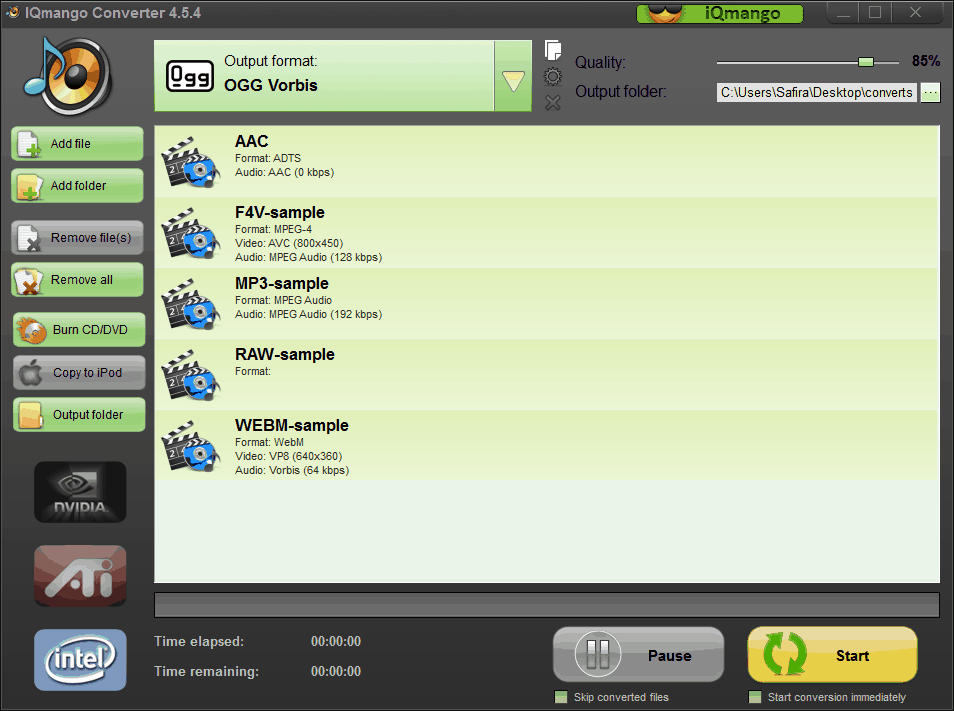Click the copy pages icon beside format
This screenshot has width=954, height=711.
(x=552, y=50)
